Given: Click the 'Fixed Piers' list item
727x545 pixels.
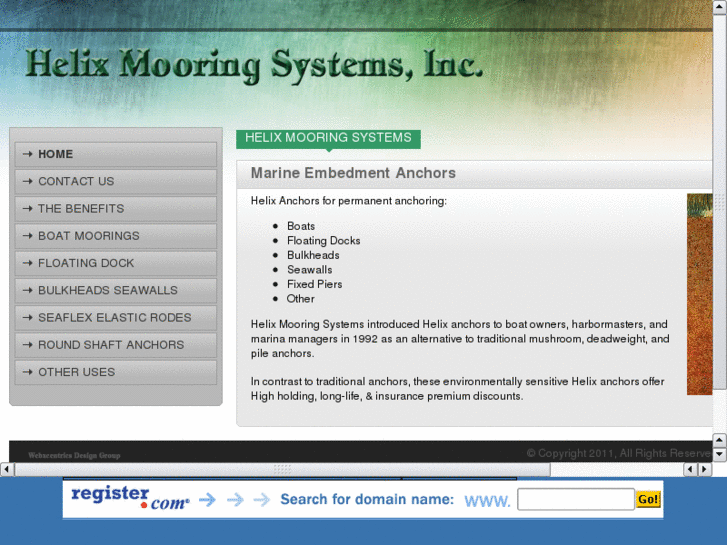Looking at the screenshot, I should [315, 284].
